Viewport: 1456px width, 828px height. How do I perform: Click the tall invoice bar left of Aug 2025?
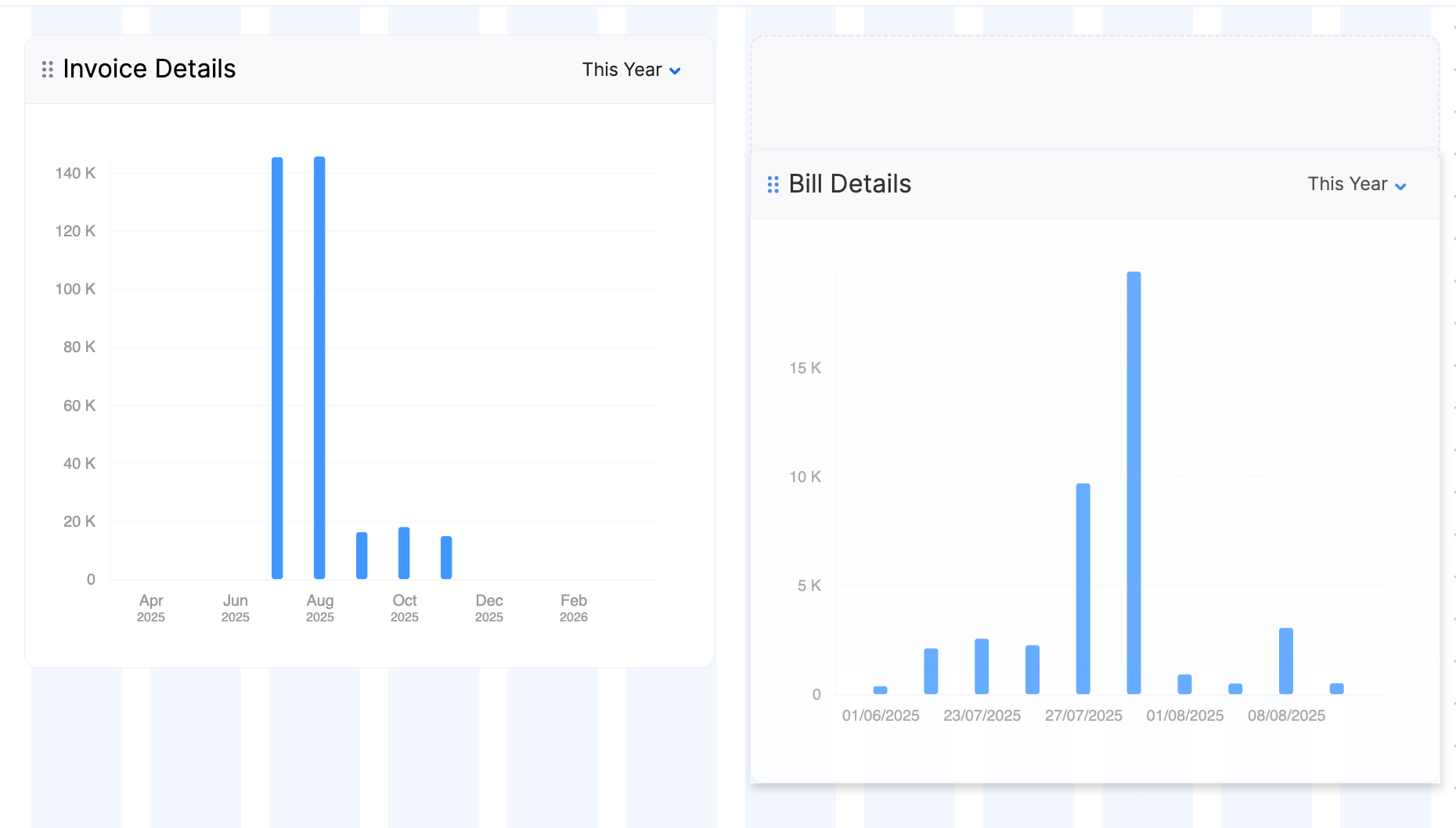(277, 368)
